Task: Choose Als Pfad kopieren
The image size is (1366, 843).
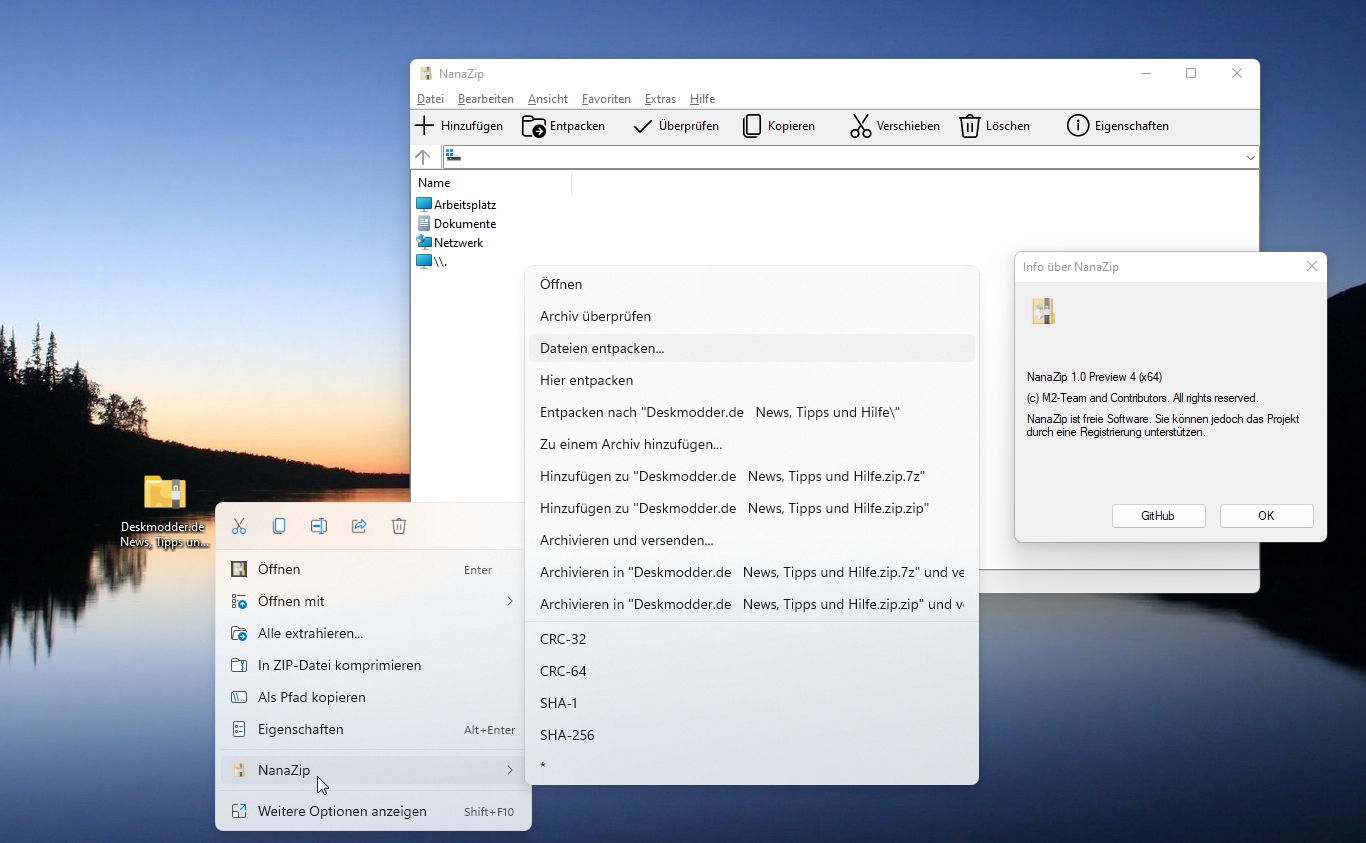Action: click(x=373, y=697)
